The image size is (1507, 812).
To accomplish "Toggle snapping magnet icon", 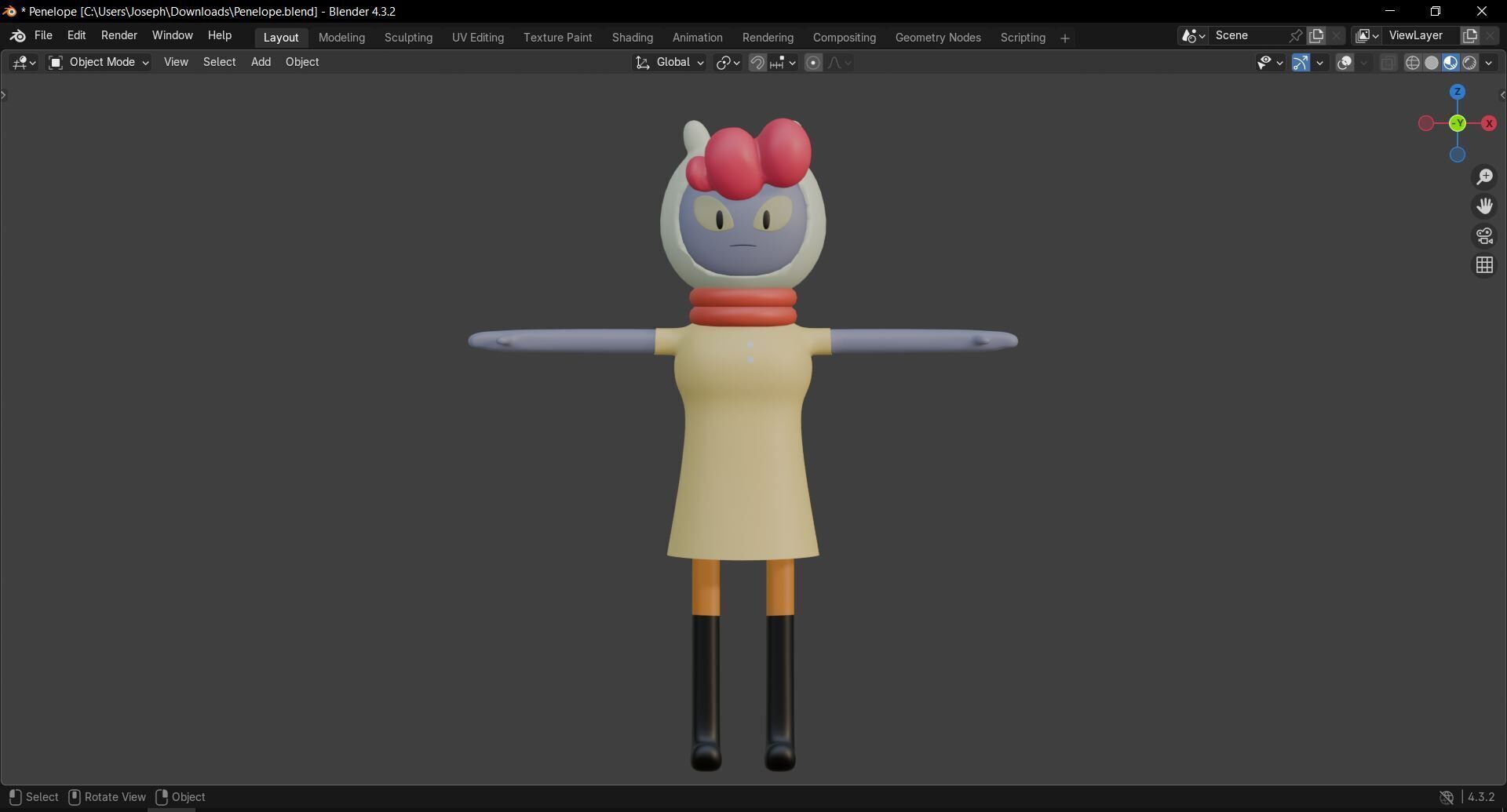I will tap(757, 63).
